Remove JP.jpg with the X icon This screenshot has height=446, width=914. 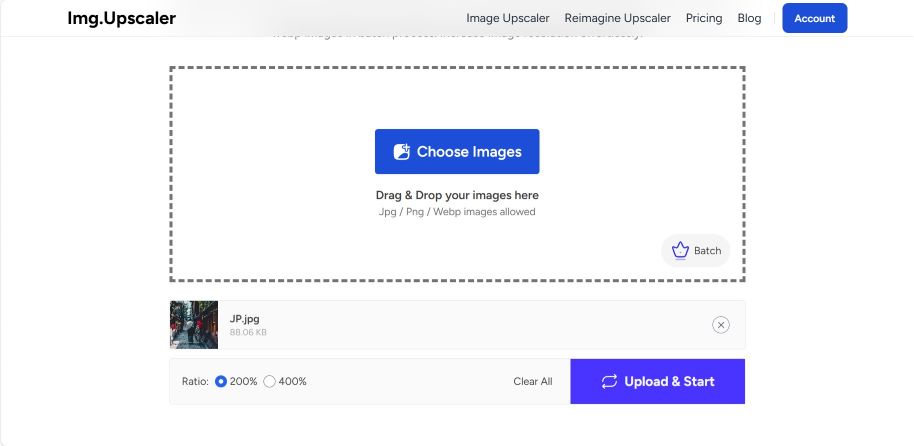720,325
